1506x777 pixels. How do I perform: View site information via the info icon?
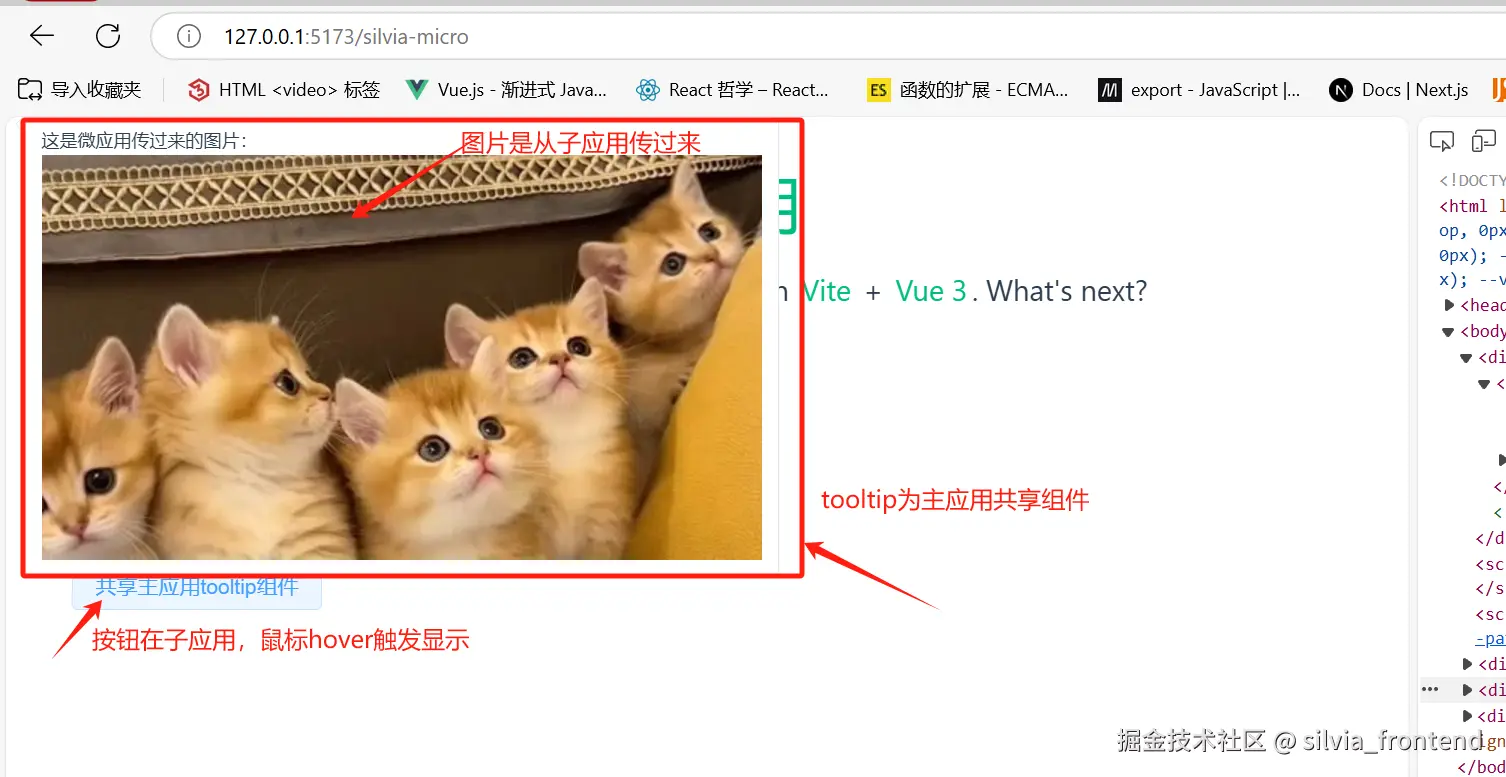(x=188, y=37)
